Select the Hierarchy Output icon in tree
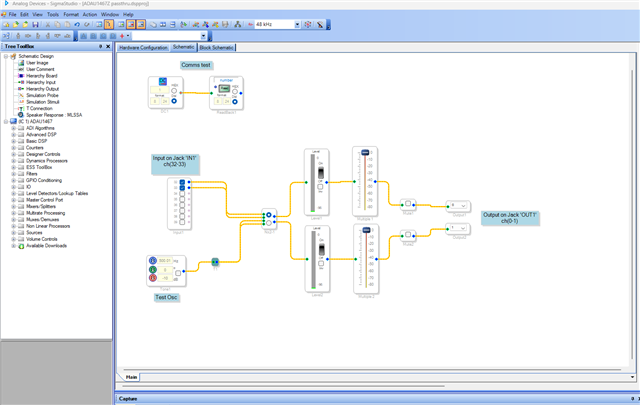Viewport: 640px width, 405px height. (x=21, y=89)
